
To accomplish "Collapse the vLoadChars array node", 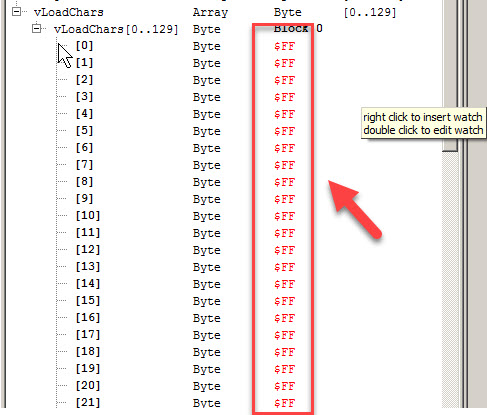I will [16, 12].
